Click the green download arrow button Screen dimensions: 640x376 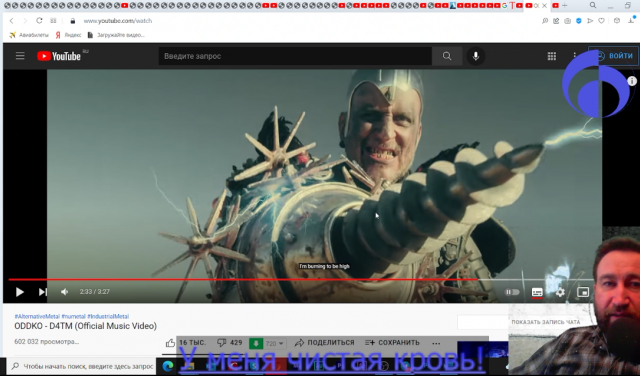[256, 343]
